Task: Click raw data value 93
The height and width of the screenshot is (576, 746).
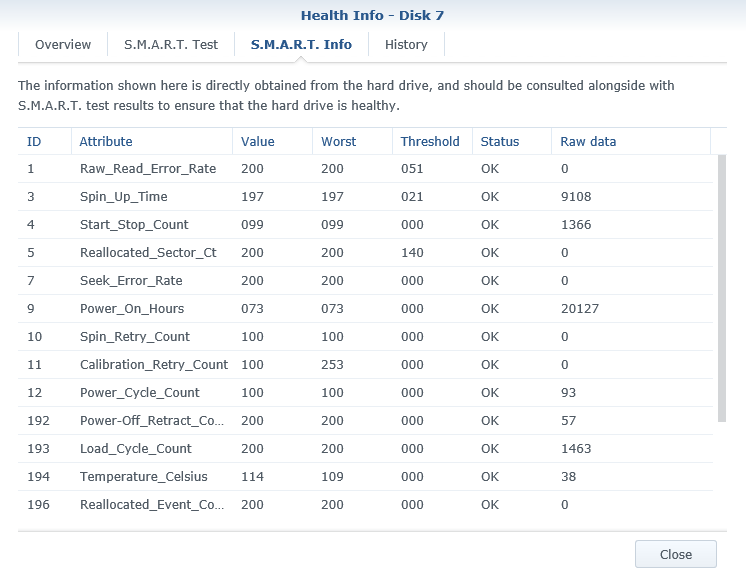Action: [569, 393]
